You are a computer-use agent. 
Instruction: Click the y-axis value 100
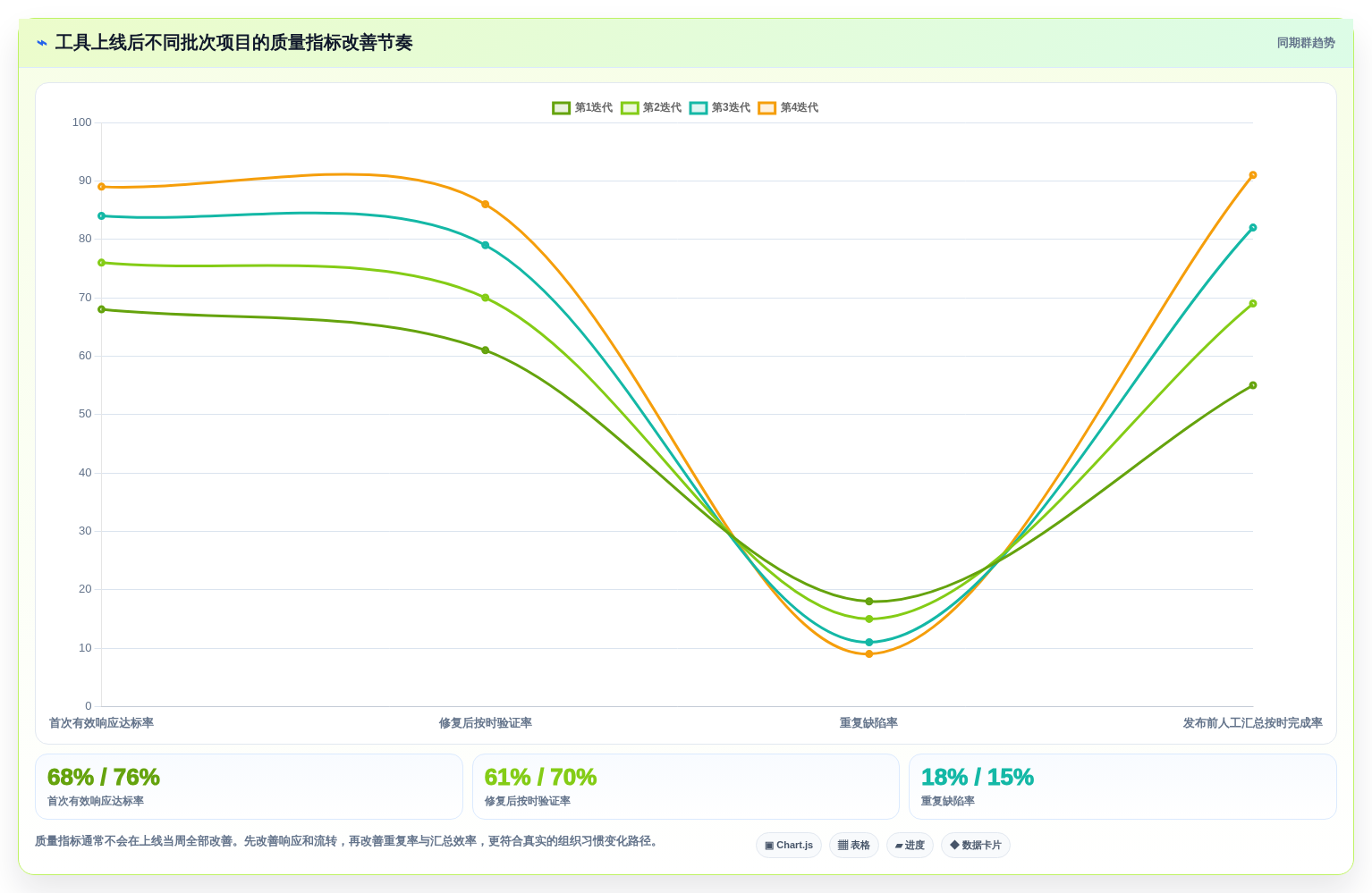coord(82,122)
